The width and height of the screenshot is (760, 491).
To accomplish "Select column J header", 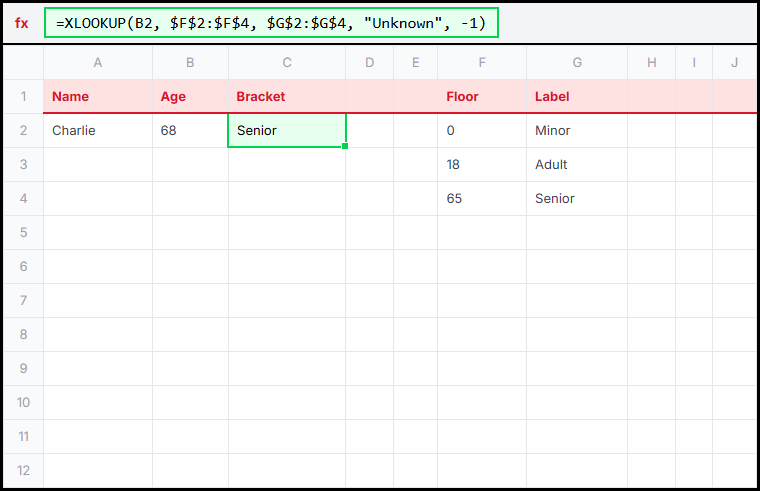I will (734, 63).
